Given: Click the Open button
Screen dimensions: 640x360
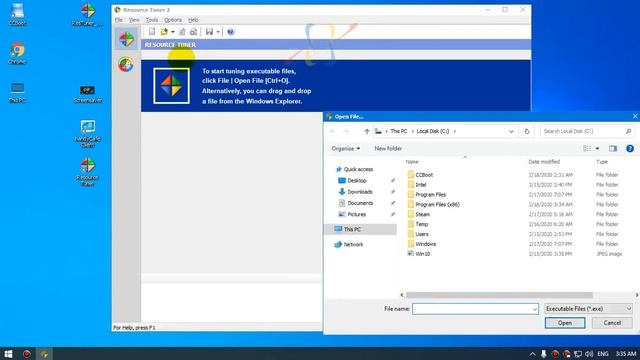Looking at the screenshot, I should pos(565,323).
